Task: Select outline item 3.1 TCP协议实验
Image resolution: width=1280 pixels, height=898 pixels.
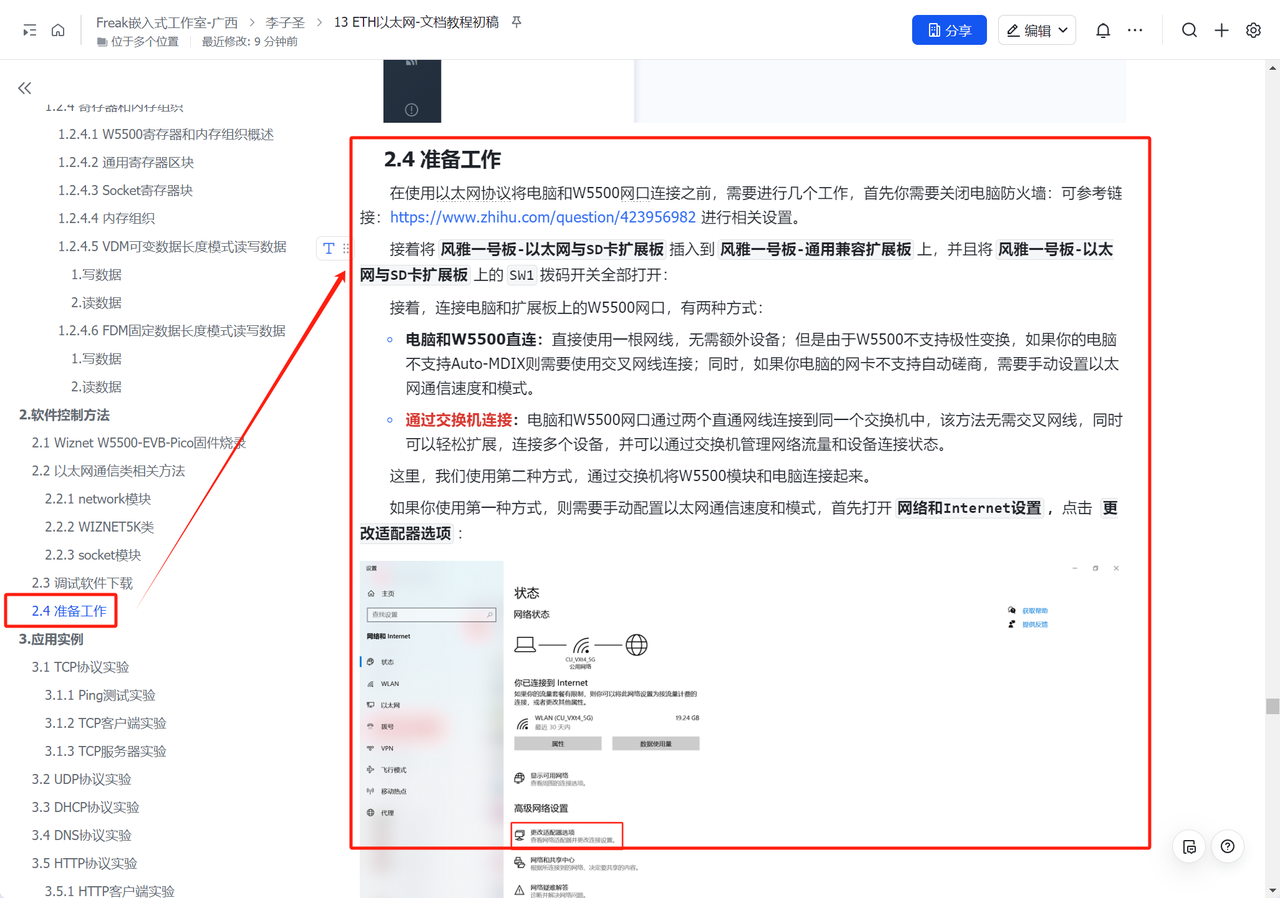Action: coord(80,666)
